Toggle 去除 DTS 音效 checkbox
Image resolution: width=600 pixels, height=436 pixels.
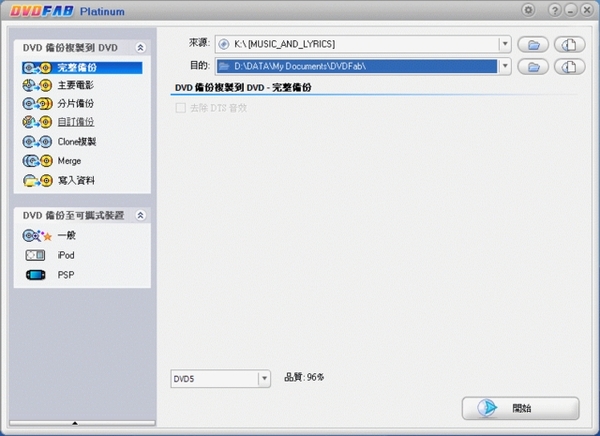pos(180,108)
